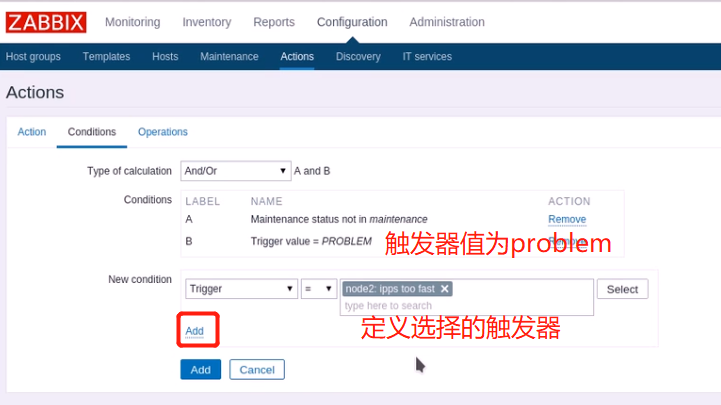Screen dimensions: 721x405
Task: Open the Configuration menu
Action: coord(352,22)
